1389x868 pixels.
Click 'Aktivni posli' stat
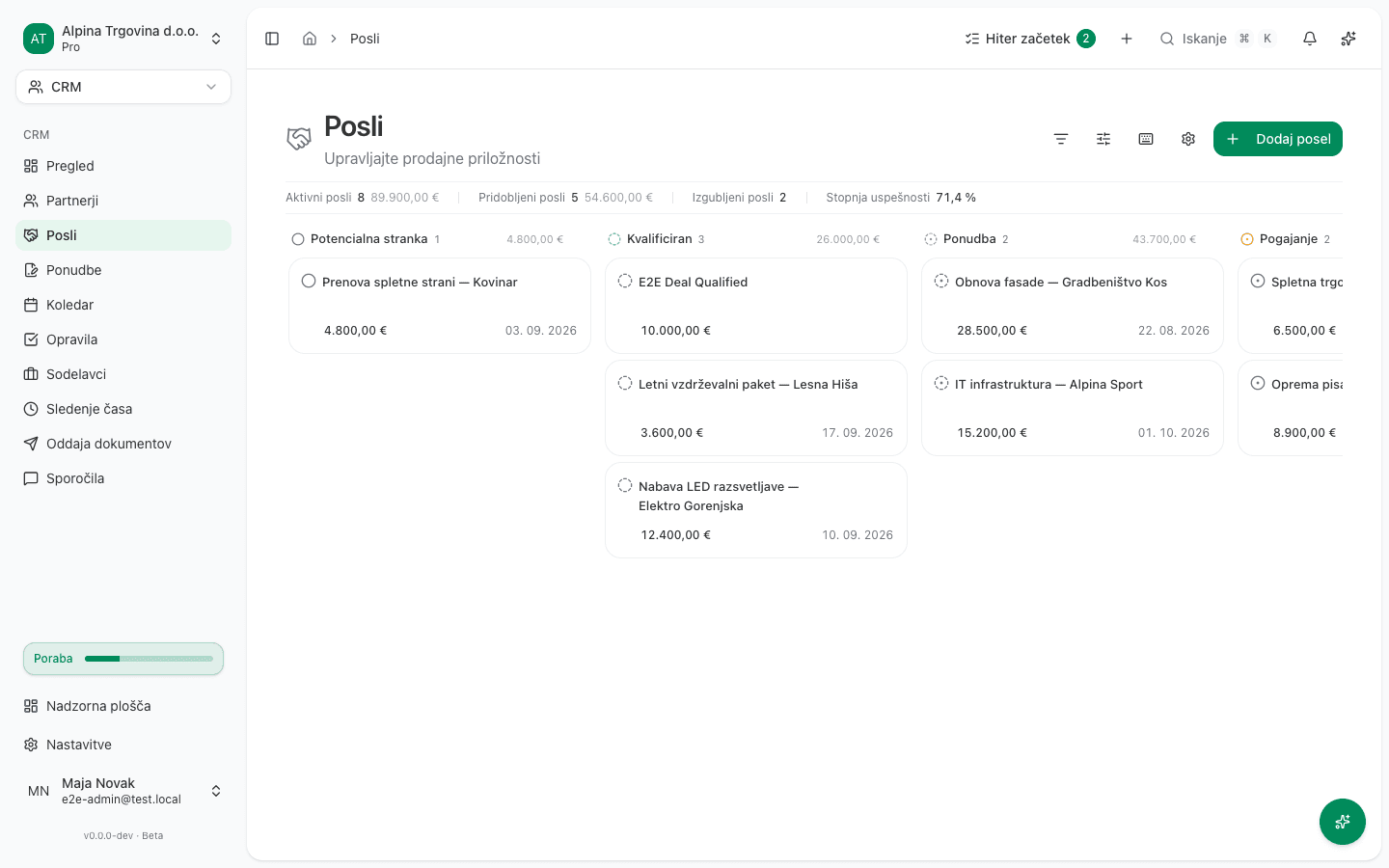coord(362,198)
